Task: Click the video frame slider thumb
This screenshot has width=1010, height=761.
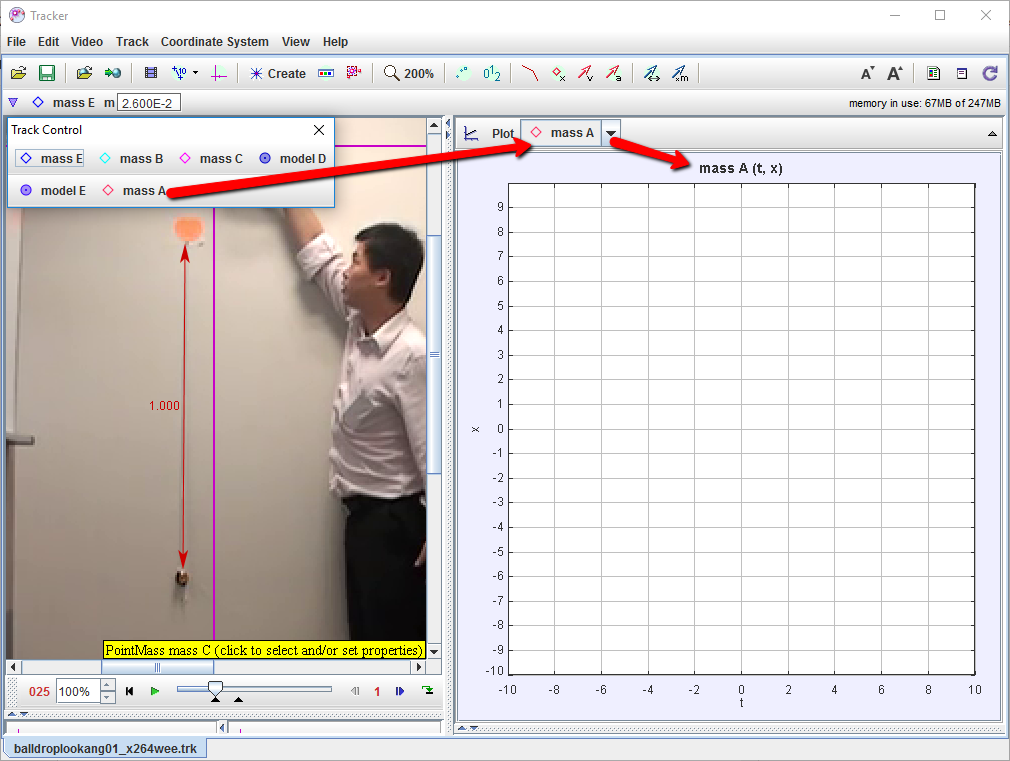Action: (x=216, y=689)
